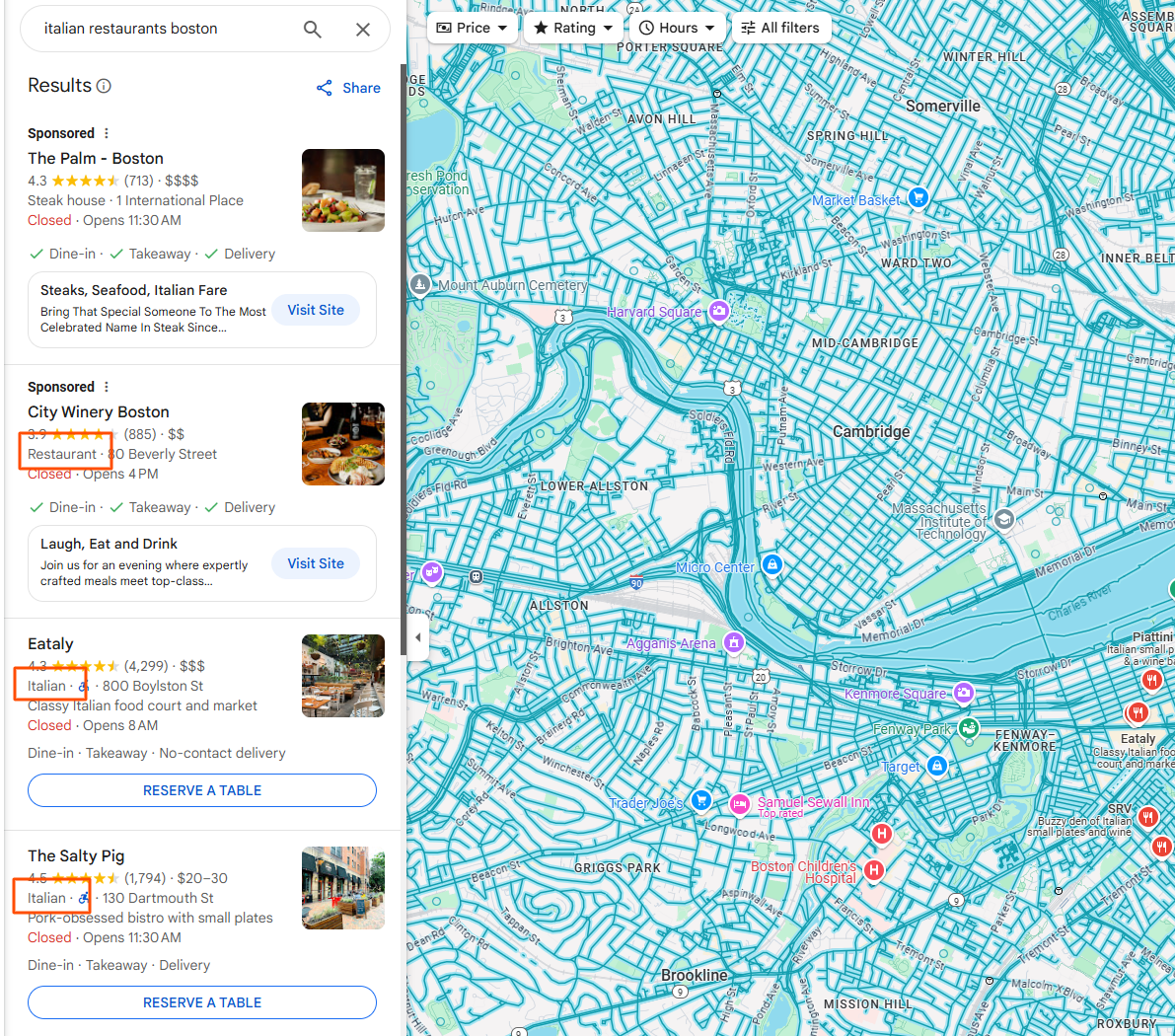The height and width of the screenshot is (1036, 1175).
Task: Click the Fenway Park green marker
Action: (x=968, y=728)
